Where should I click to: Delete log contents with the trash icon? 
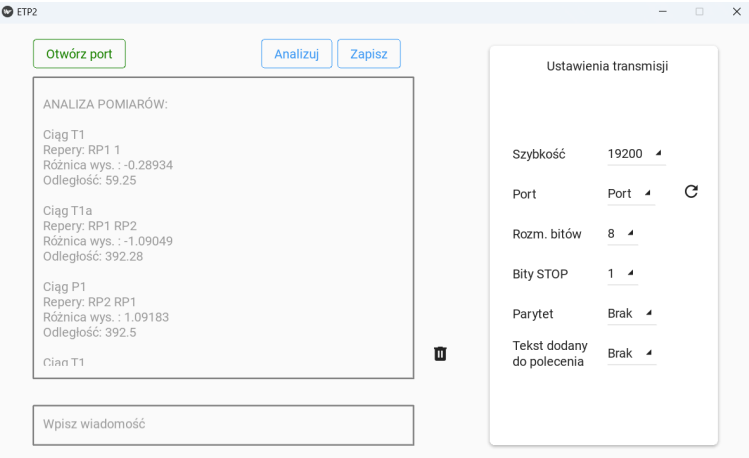coord(440,353)
